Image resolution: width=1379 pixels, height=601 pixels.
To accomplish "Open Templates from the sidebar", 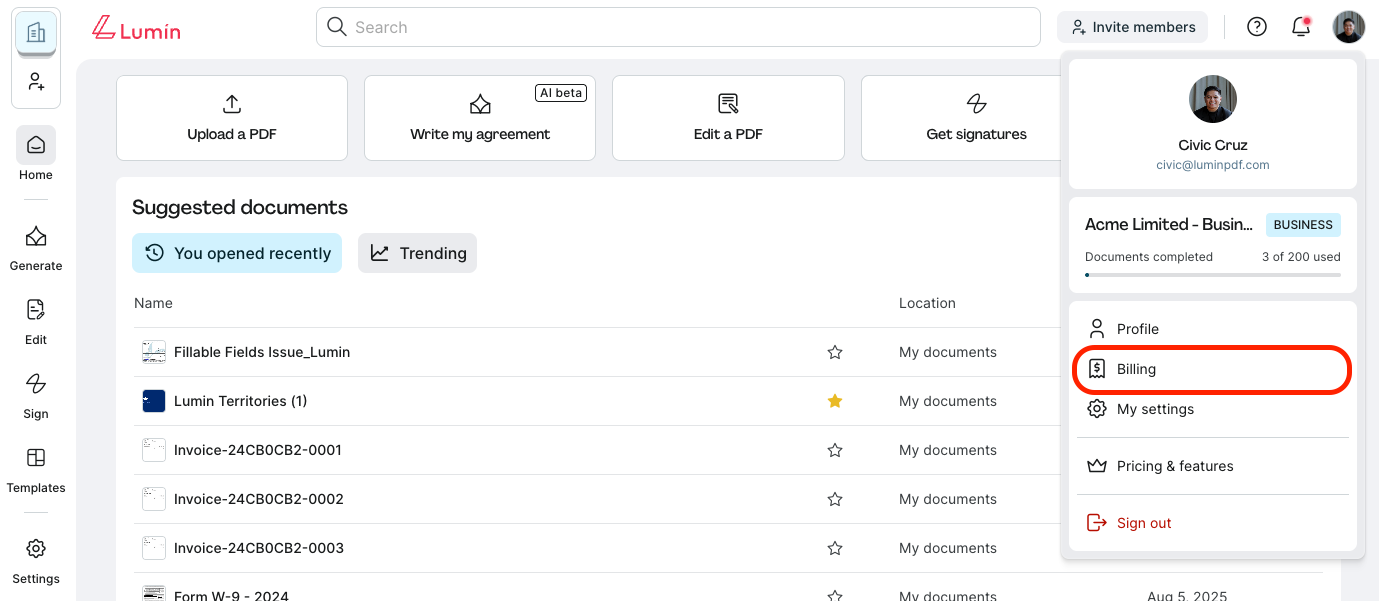I will pyautogui.click(x=36, y=470).
